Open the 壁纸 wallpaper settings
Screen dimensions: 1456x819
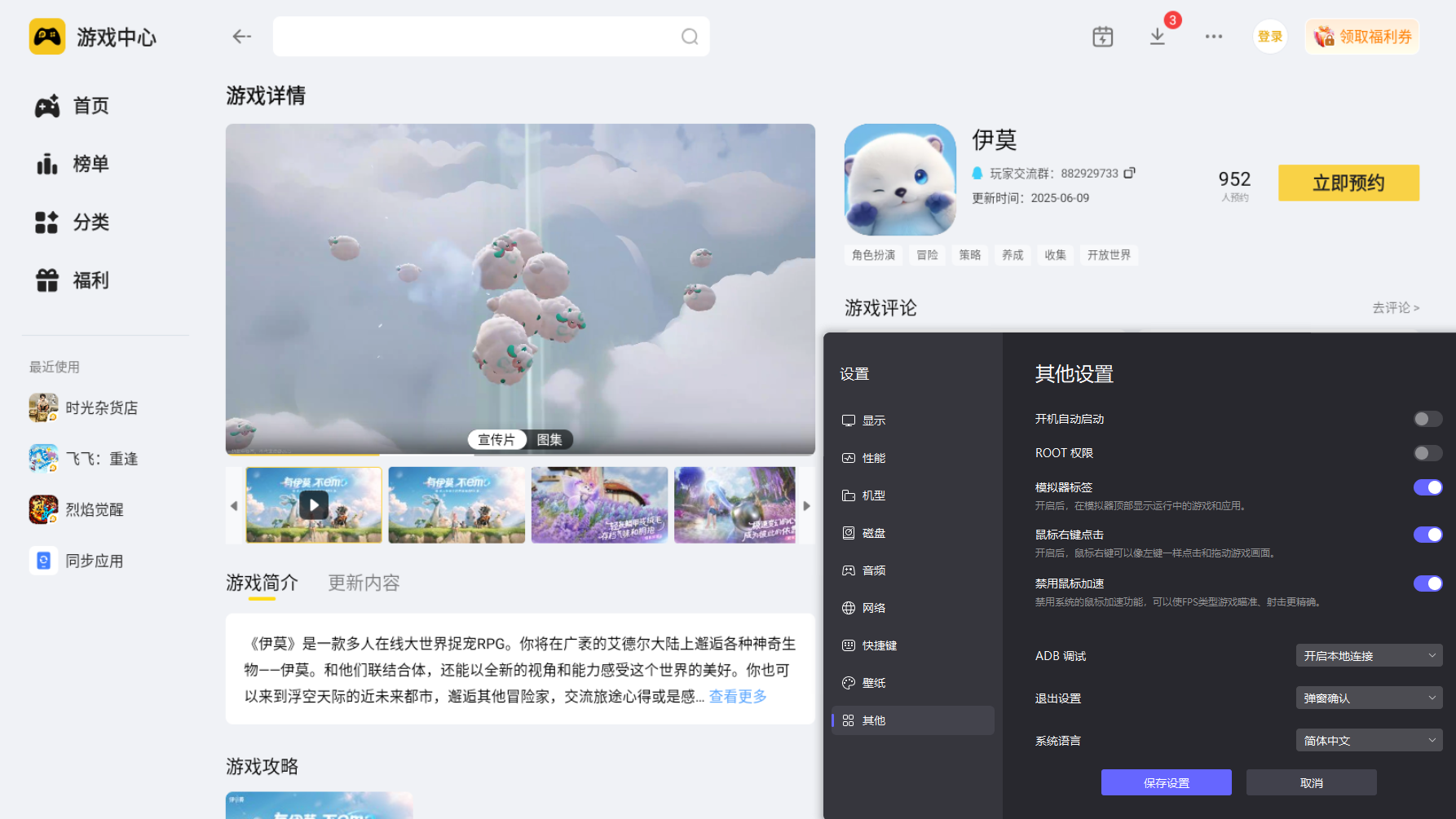coord(874,683)
